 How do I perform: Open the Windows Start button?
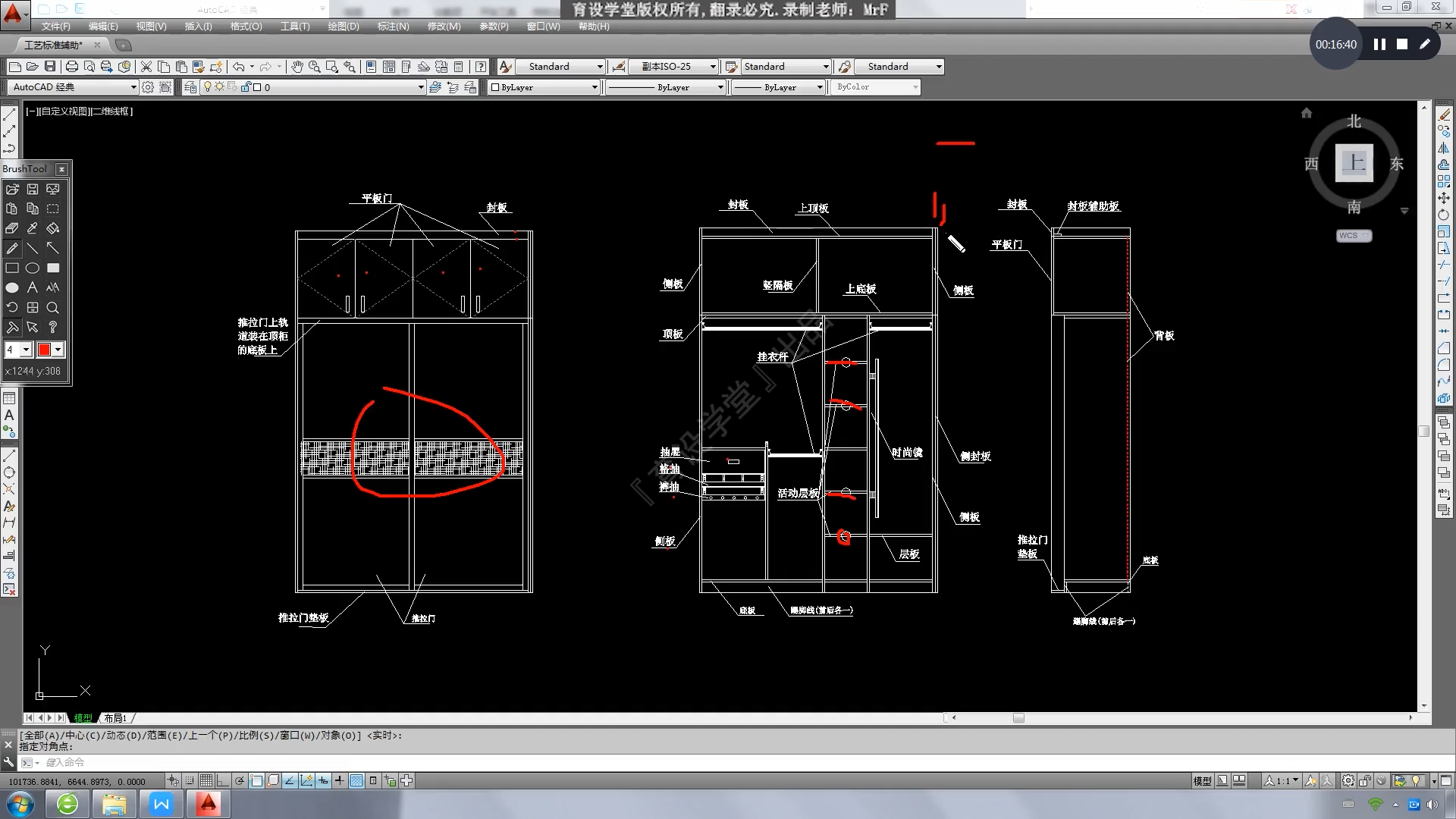tap(20, 804)
